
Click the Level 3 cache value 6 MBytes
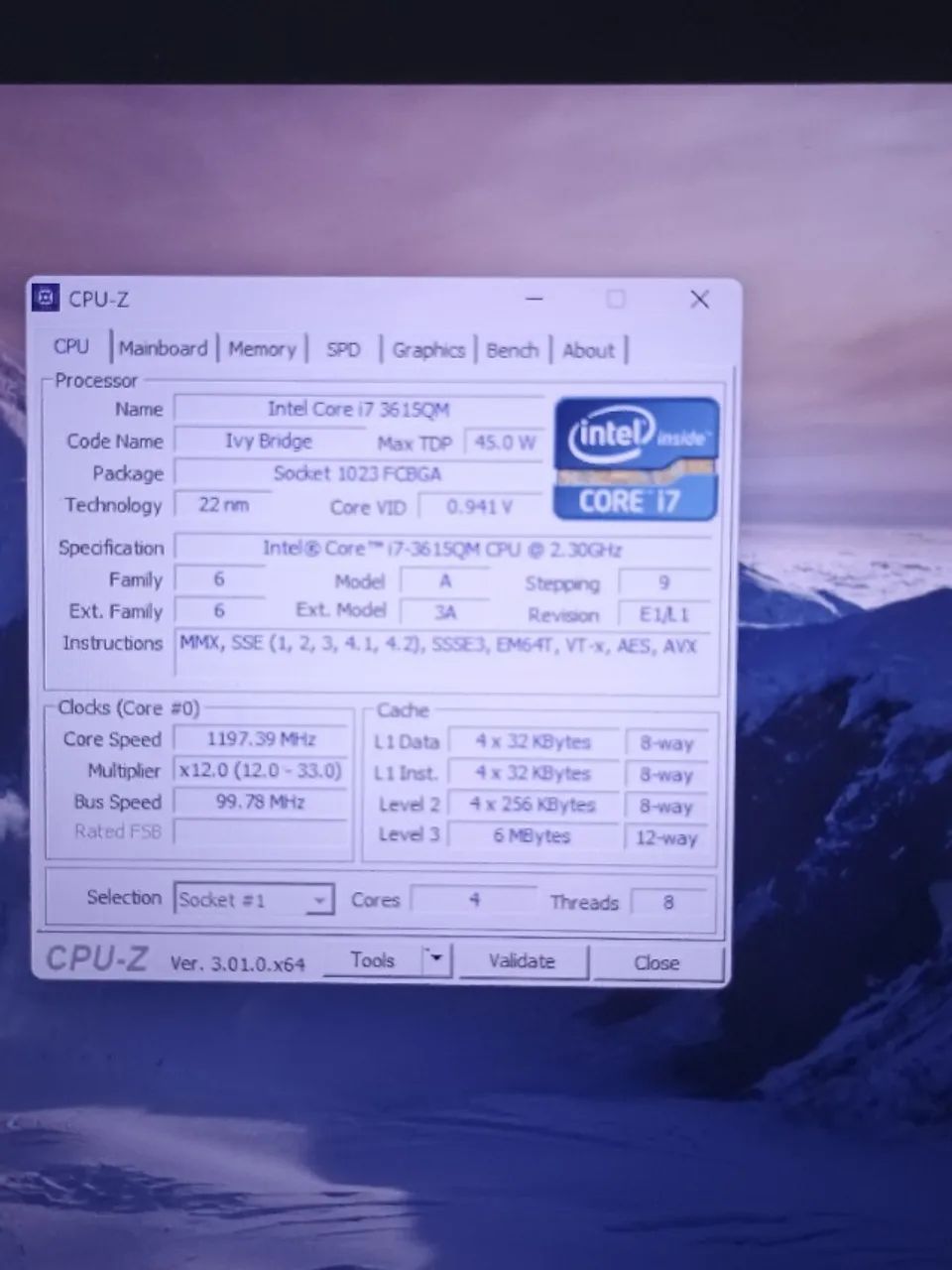[534, 835]
